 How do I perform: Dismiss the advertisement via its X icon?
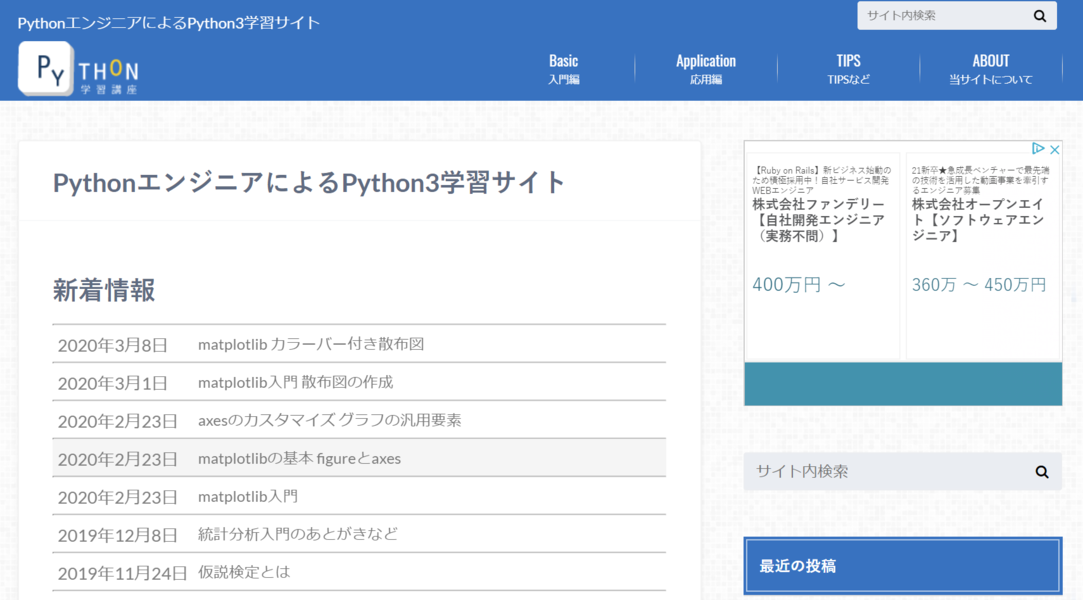click(x=1056, y=149)
